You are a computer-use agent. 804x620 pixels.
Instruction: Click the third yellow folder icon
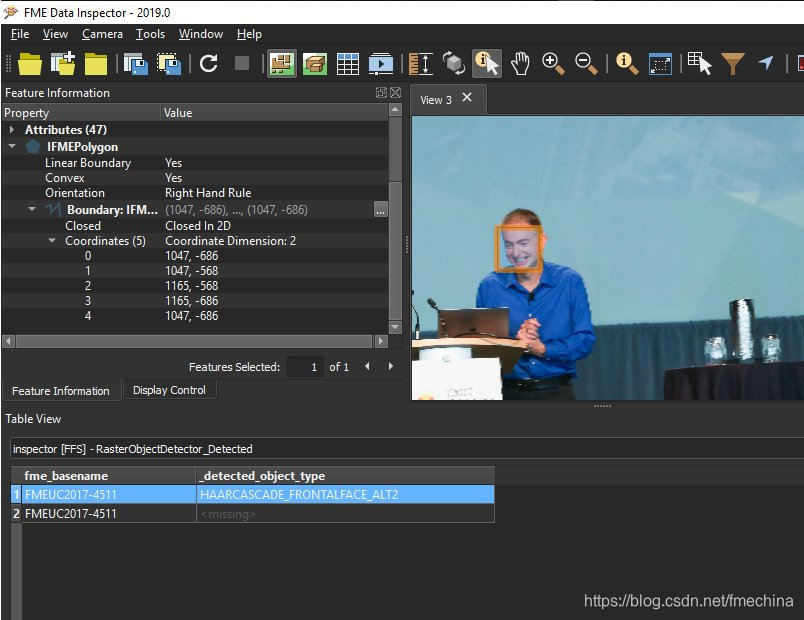96,64
